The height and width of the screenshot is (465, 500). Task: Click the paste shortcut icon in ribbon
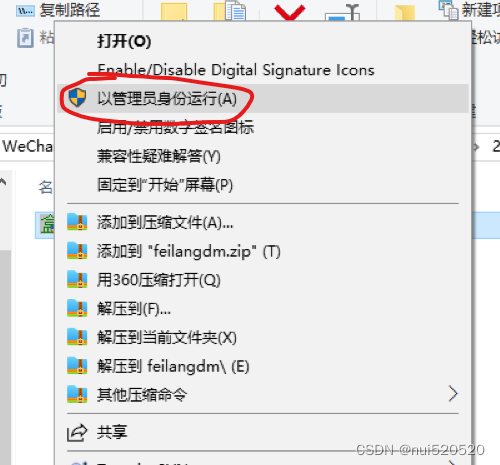[x=25, y=38]
